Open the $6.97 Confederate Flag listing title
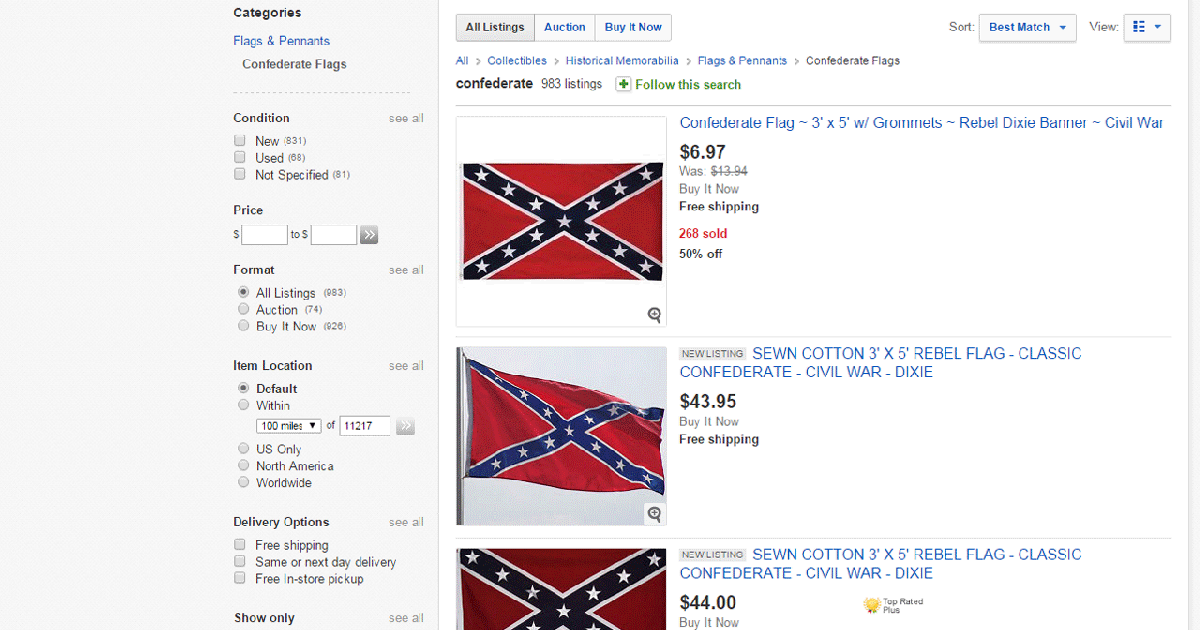The image size is (1200, 630). tap(920, 123)
